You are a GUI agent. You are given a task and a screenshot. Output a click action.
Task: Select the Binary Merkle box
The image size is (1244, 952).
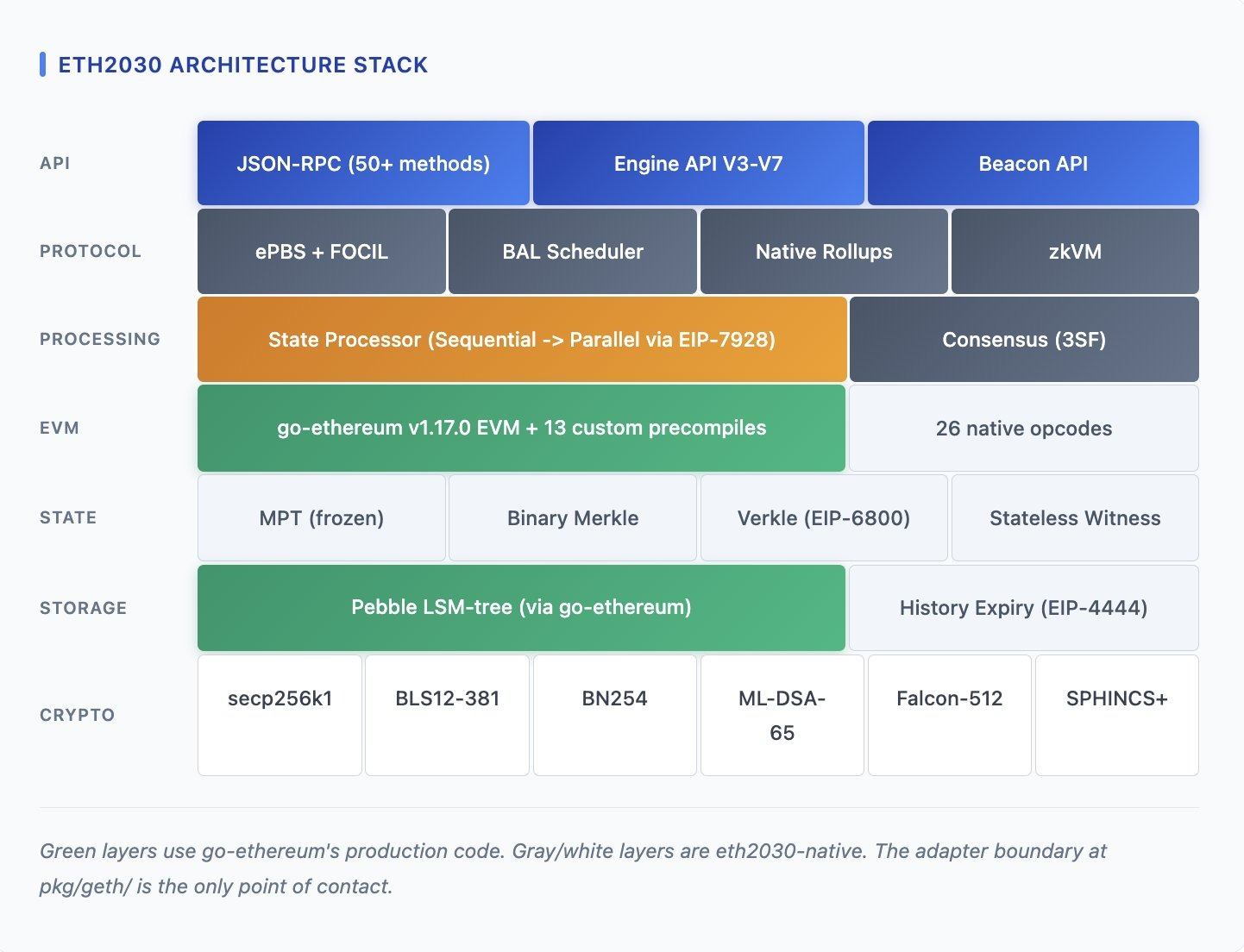pos(573,518)
